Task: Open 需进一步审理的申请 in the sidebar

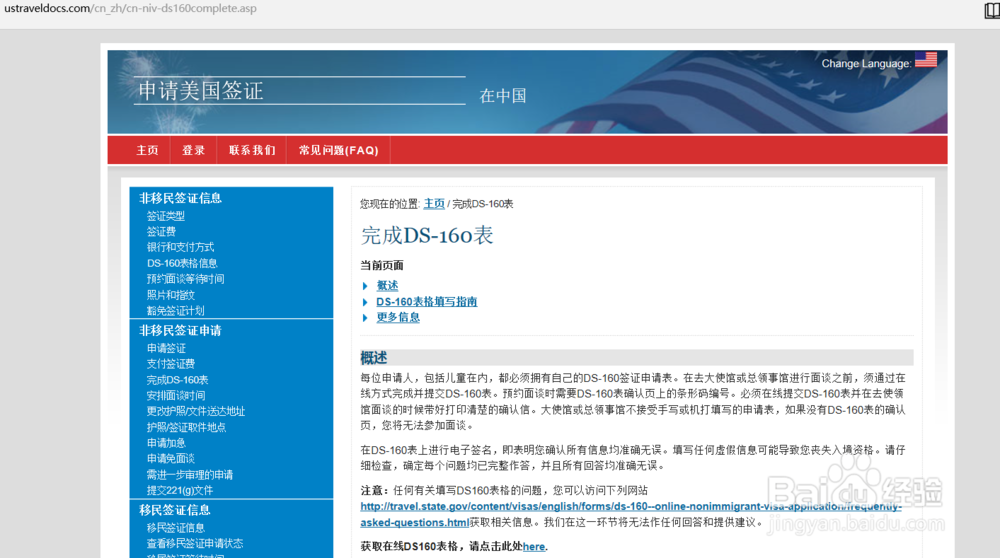Action: [190, 474]
